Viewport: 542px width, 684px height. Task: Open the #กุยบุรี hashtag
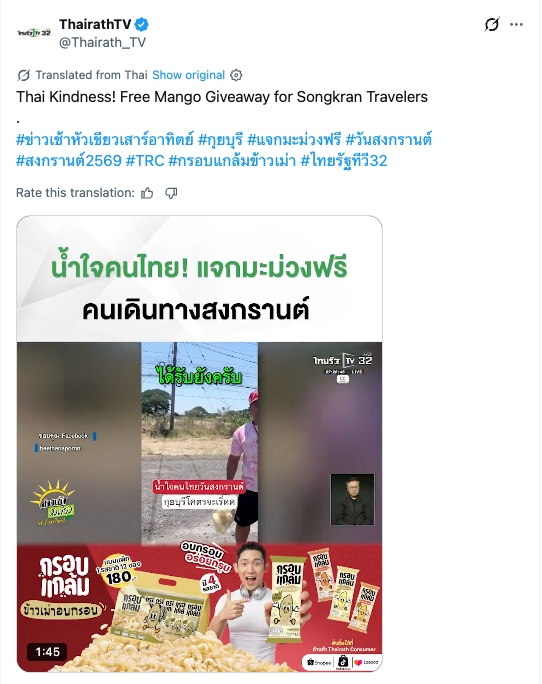click(x=220, y=140)
